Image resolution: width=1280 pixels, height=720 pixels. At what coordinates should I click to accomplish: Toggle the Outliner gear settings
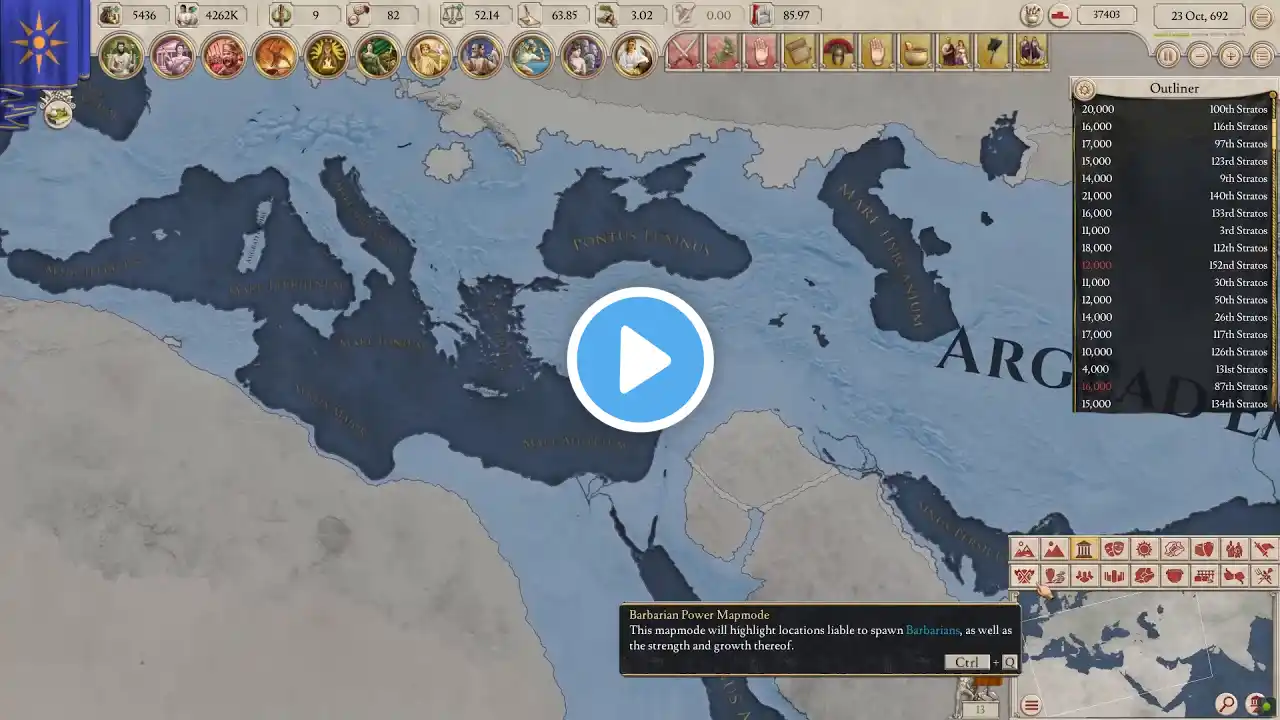click(1084, 89)
